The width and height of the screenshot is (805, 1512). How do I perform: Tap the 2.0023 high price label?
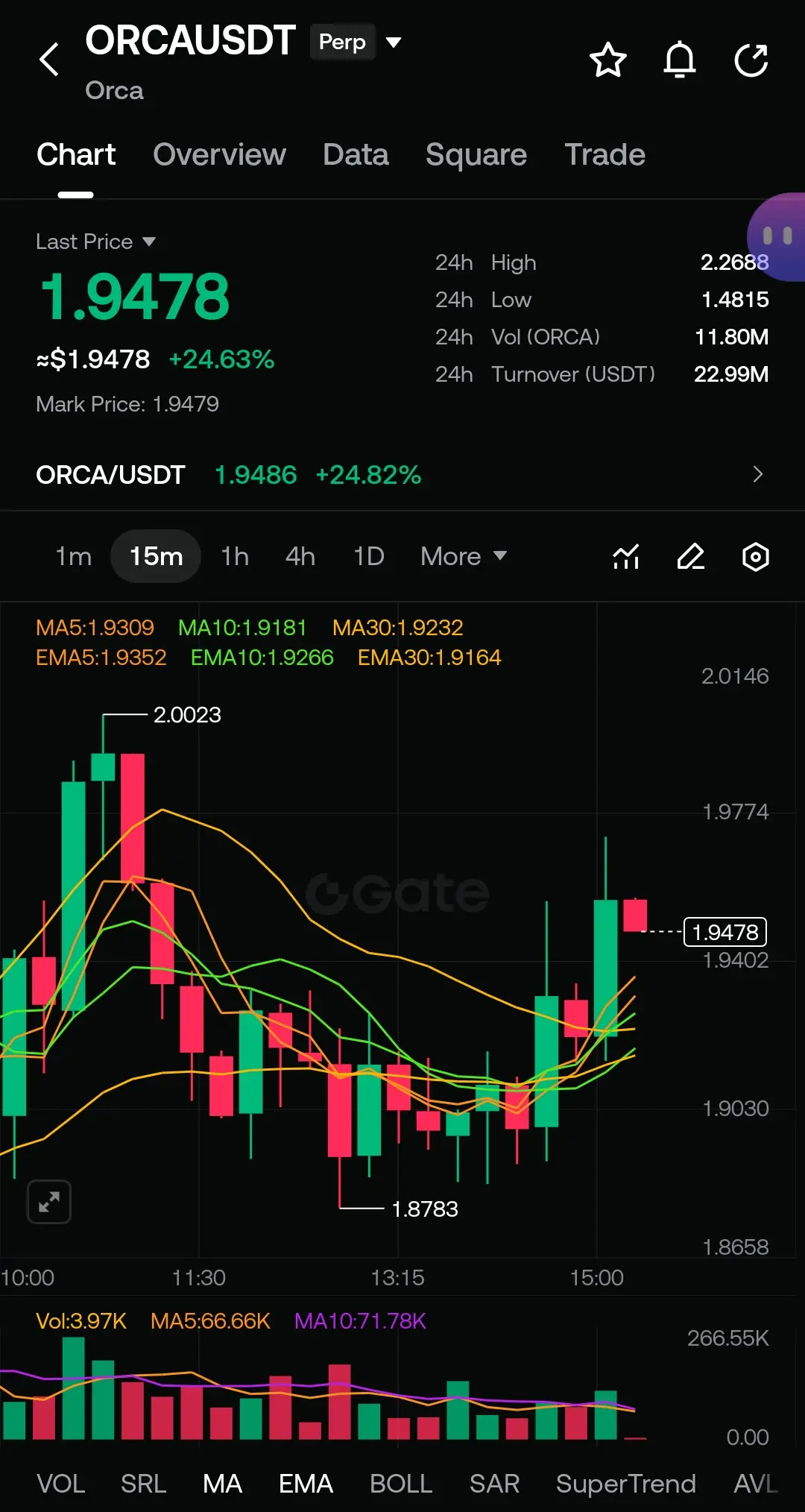[x=187, y=714]
